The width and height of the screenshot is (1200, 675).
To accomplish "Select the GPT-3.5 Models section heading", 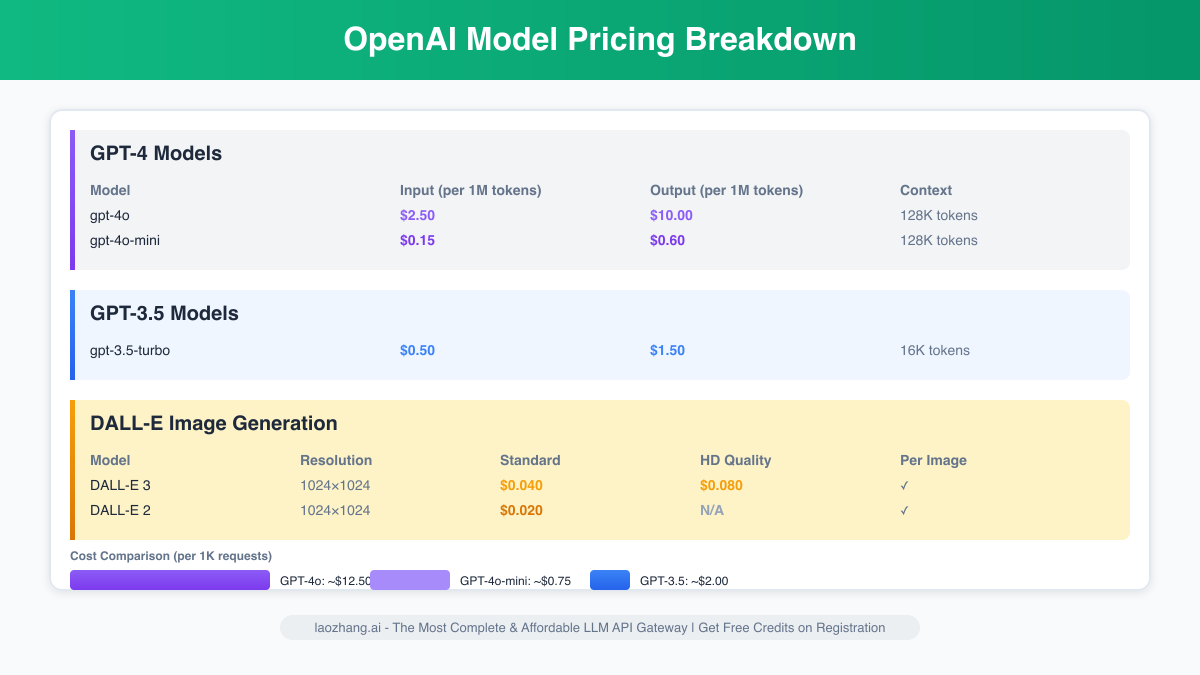I will pyautogui.click(x=164, y=314).
